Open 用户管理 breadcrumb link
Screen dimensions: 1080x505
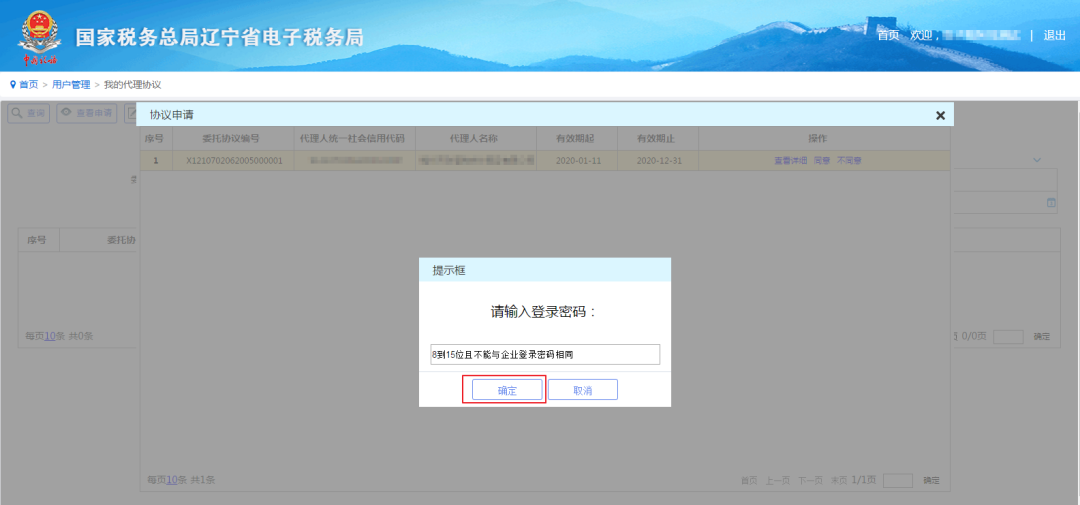[71, 85]
